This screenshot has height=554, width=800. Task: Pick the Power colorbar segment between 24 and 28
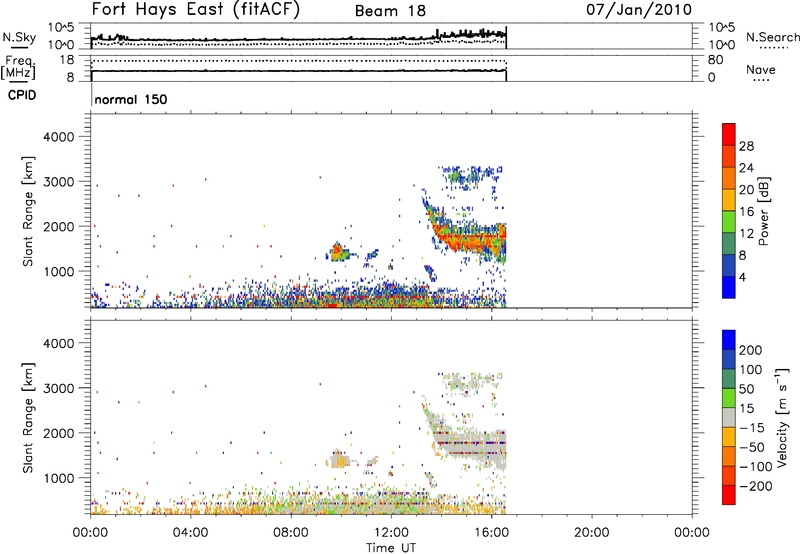click(x=729, y=156)
